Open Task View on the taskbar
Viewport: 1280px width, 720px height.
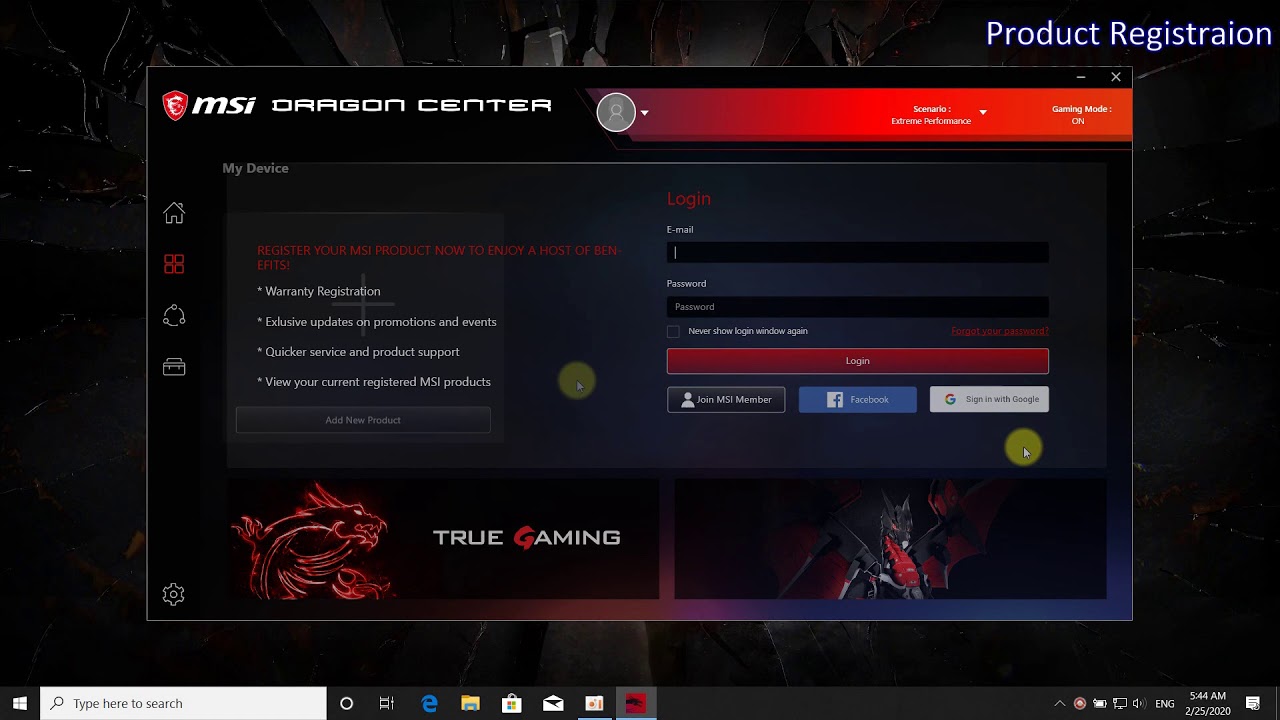pos(387,703)
